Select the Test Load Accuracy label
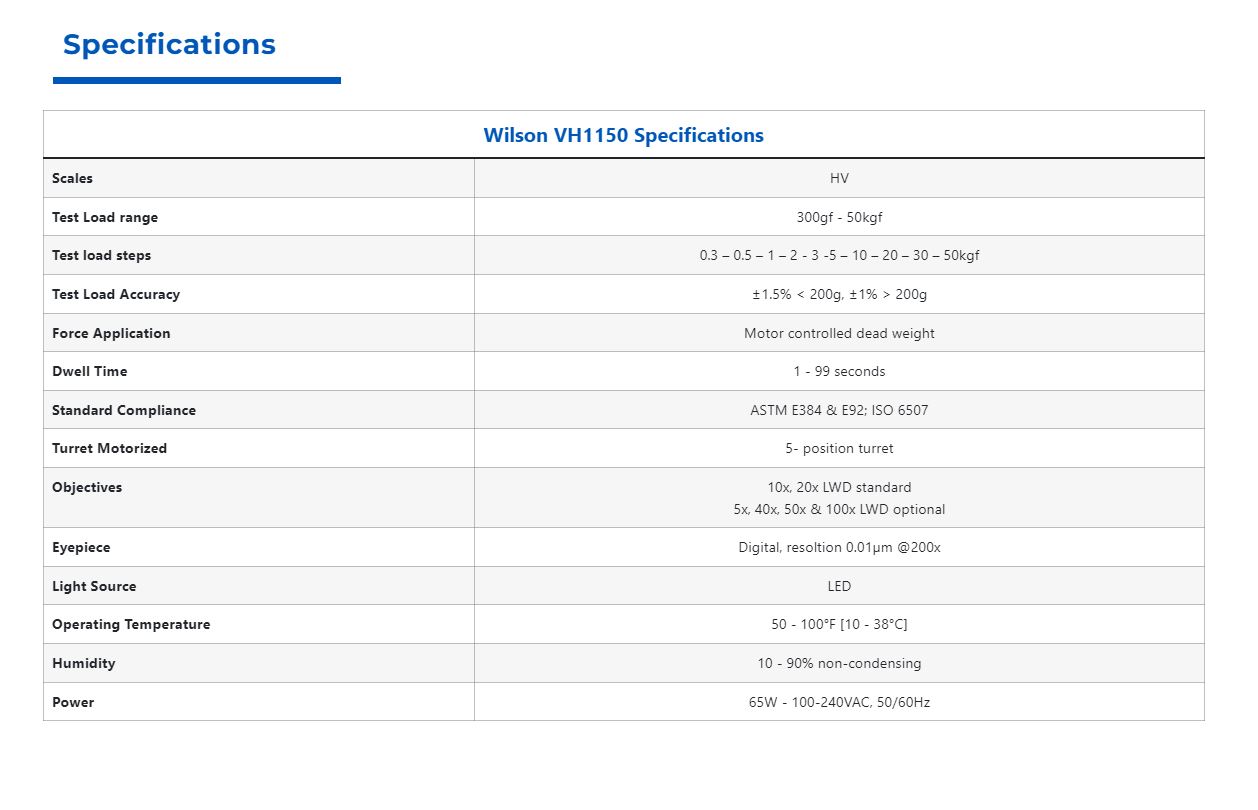The image size is (1258, 810). [116, 294]
